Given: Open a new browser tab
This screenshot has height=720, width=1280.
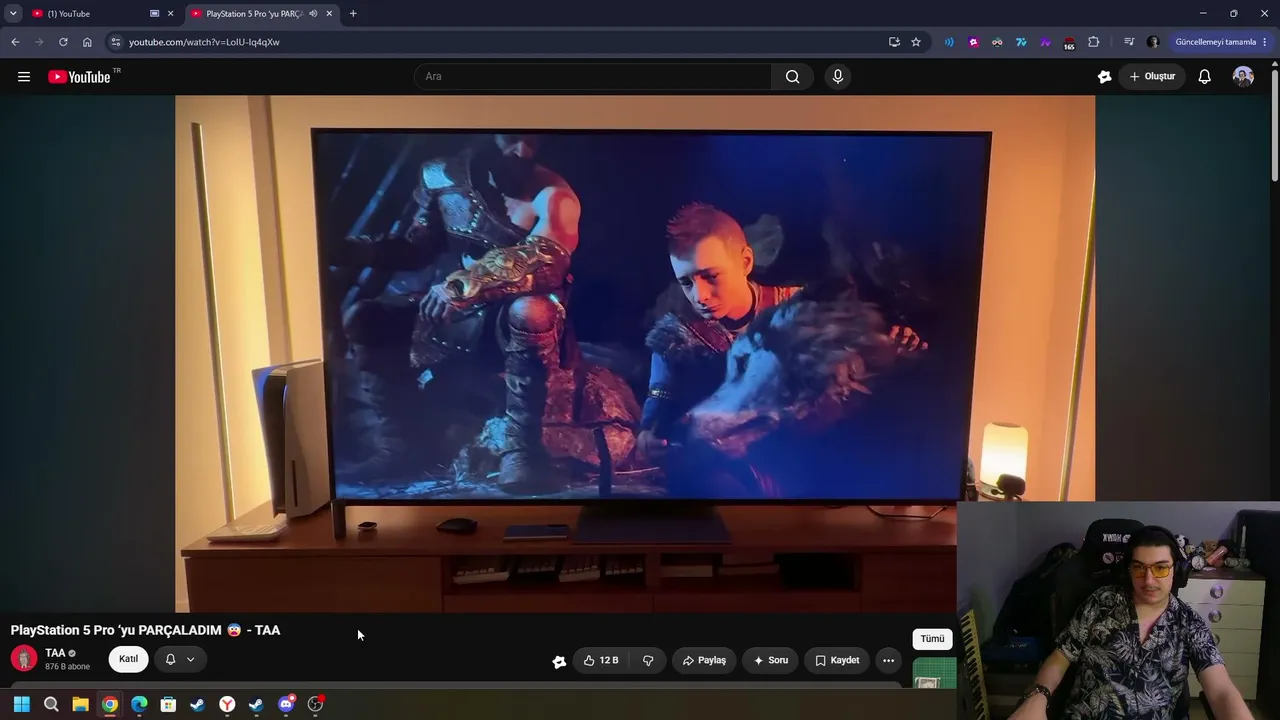Looking at the screenshot, I should [x=353, y=13].
